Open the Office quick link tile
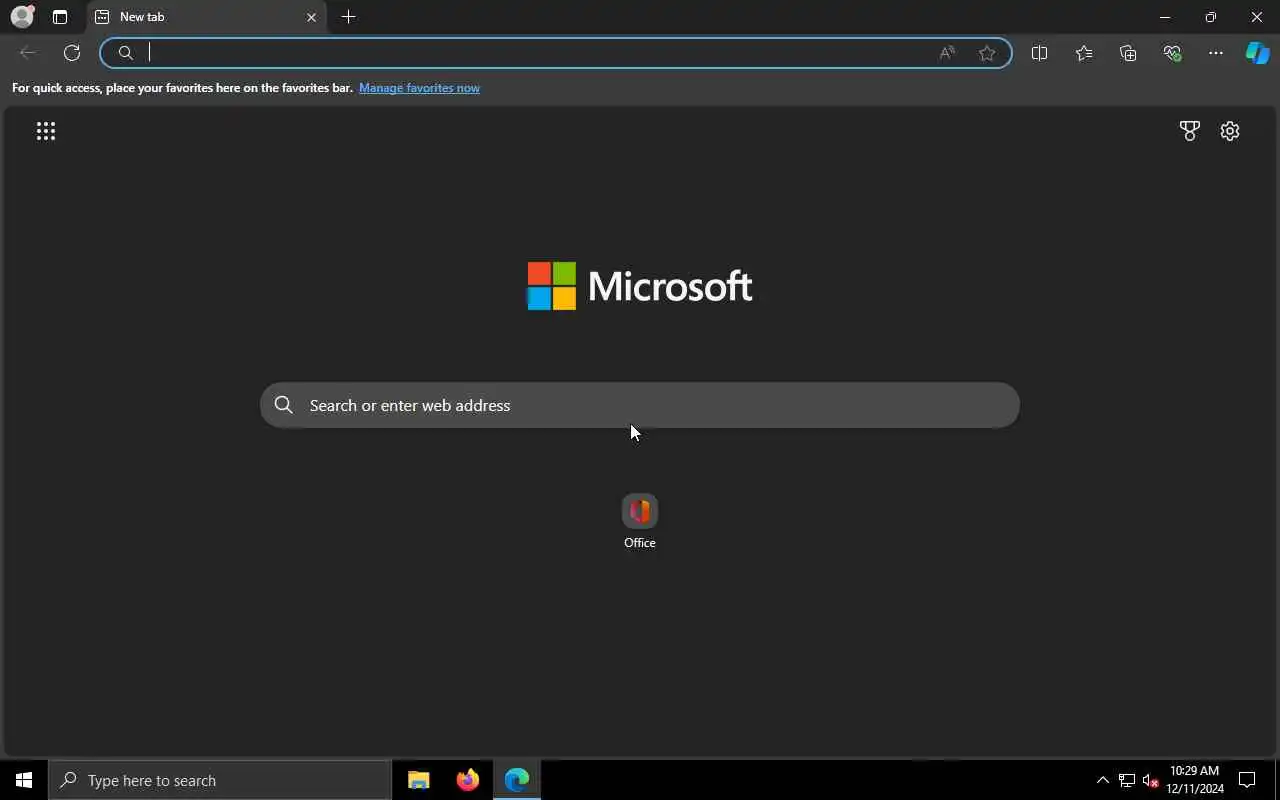This screenshot has height=800, width=1280. click(640, 511)
